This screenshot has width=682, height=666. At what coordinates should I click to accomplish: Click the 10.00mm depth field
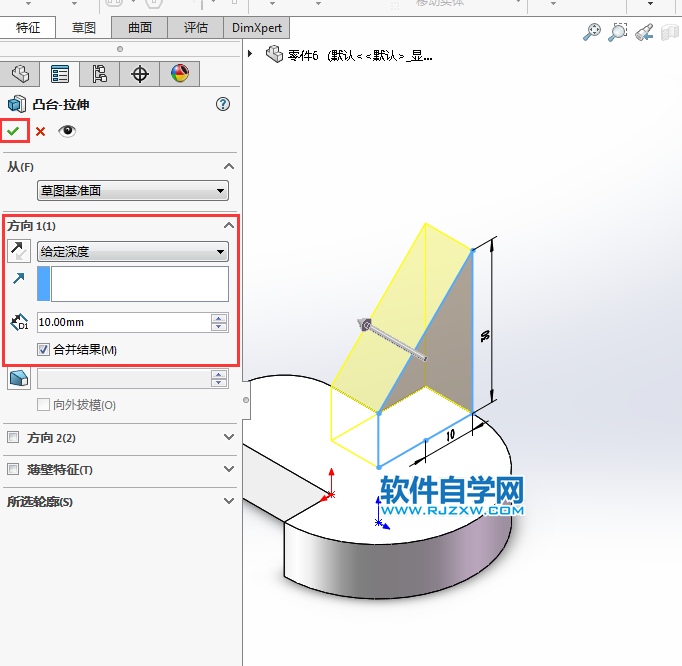tap(124, 322)
